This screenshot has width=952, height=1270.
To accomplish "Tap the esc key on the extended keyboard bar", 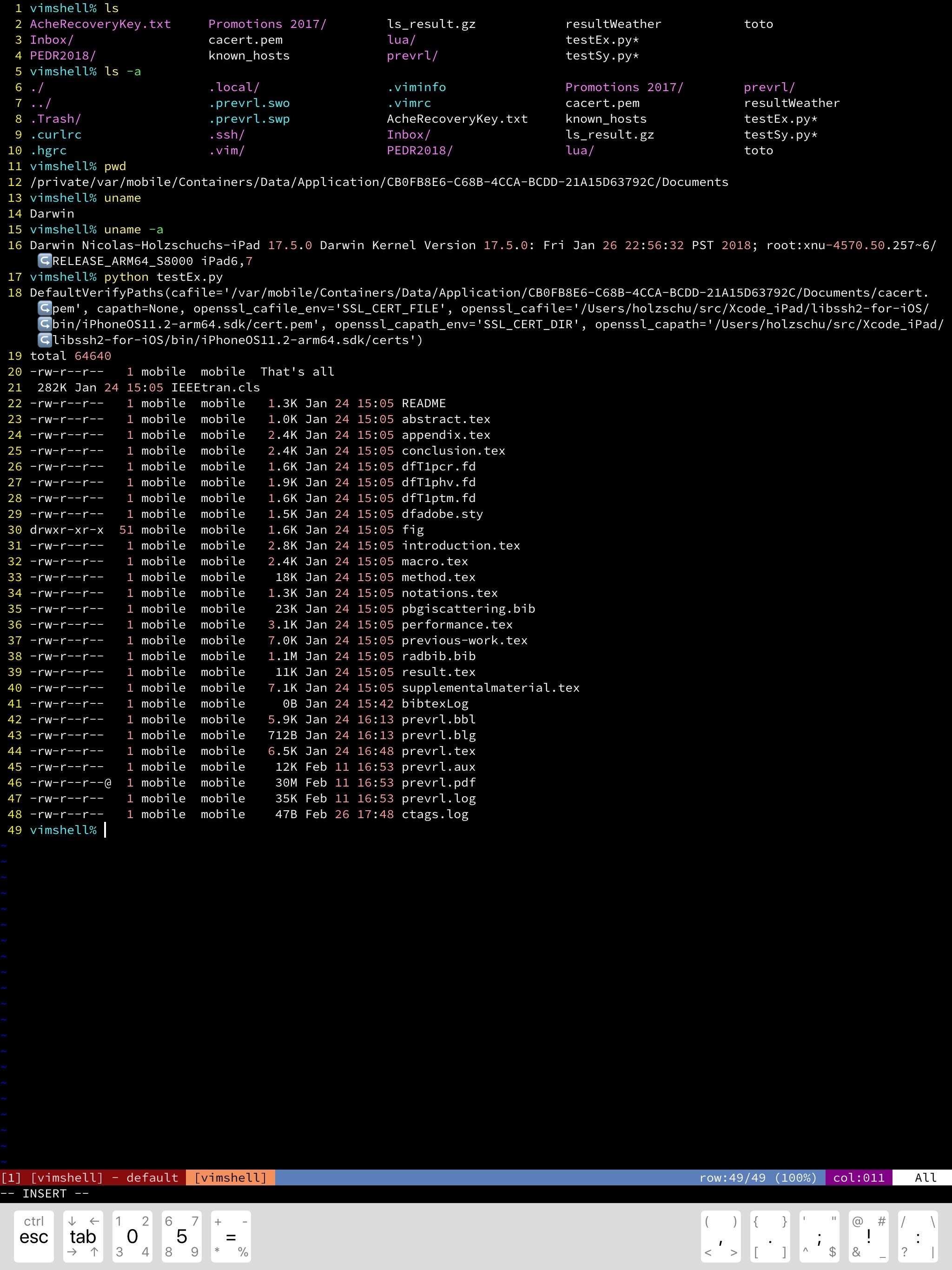I will click(x=33, y=1236).
